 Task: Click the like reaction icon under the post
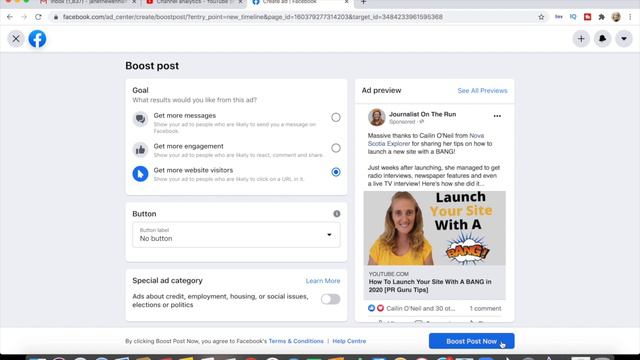[x=371, y=308]
